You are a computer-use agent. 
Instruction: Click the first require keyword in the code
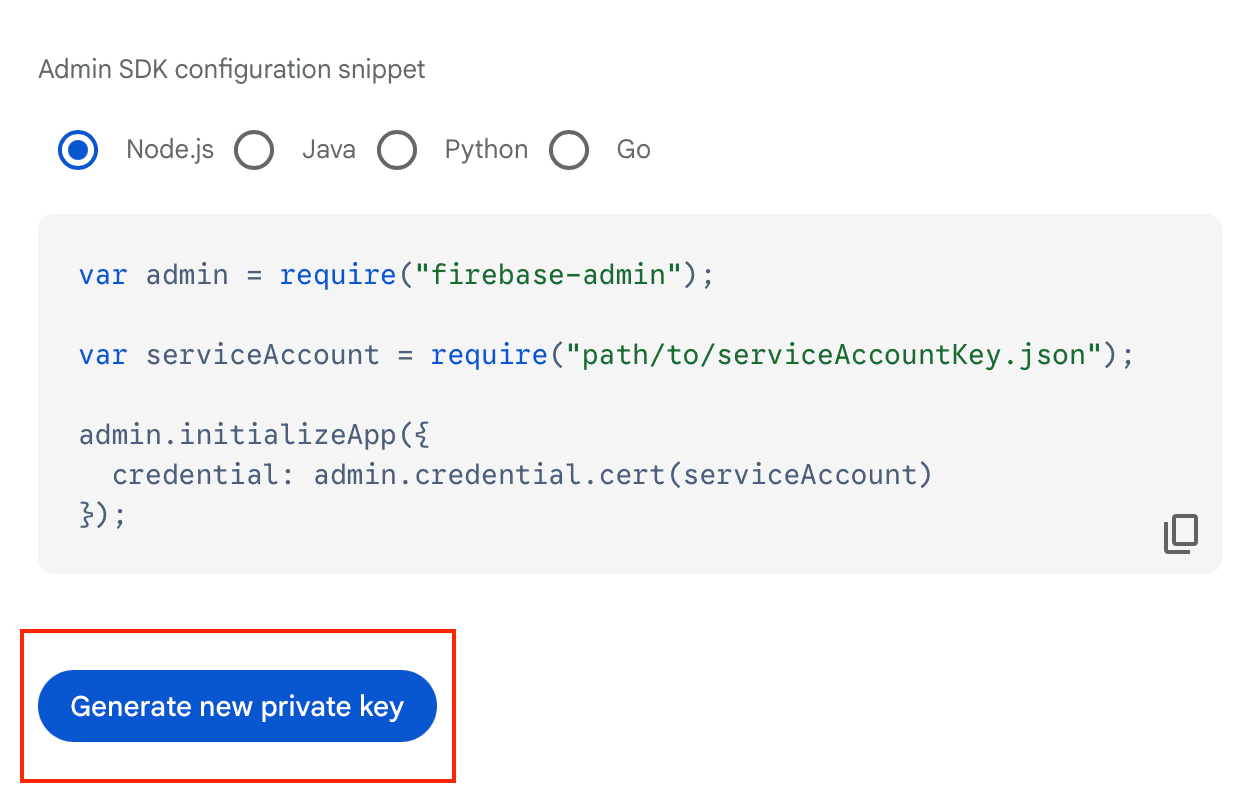338,274
